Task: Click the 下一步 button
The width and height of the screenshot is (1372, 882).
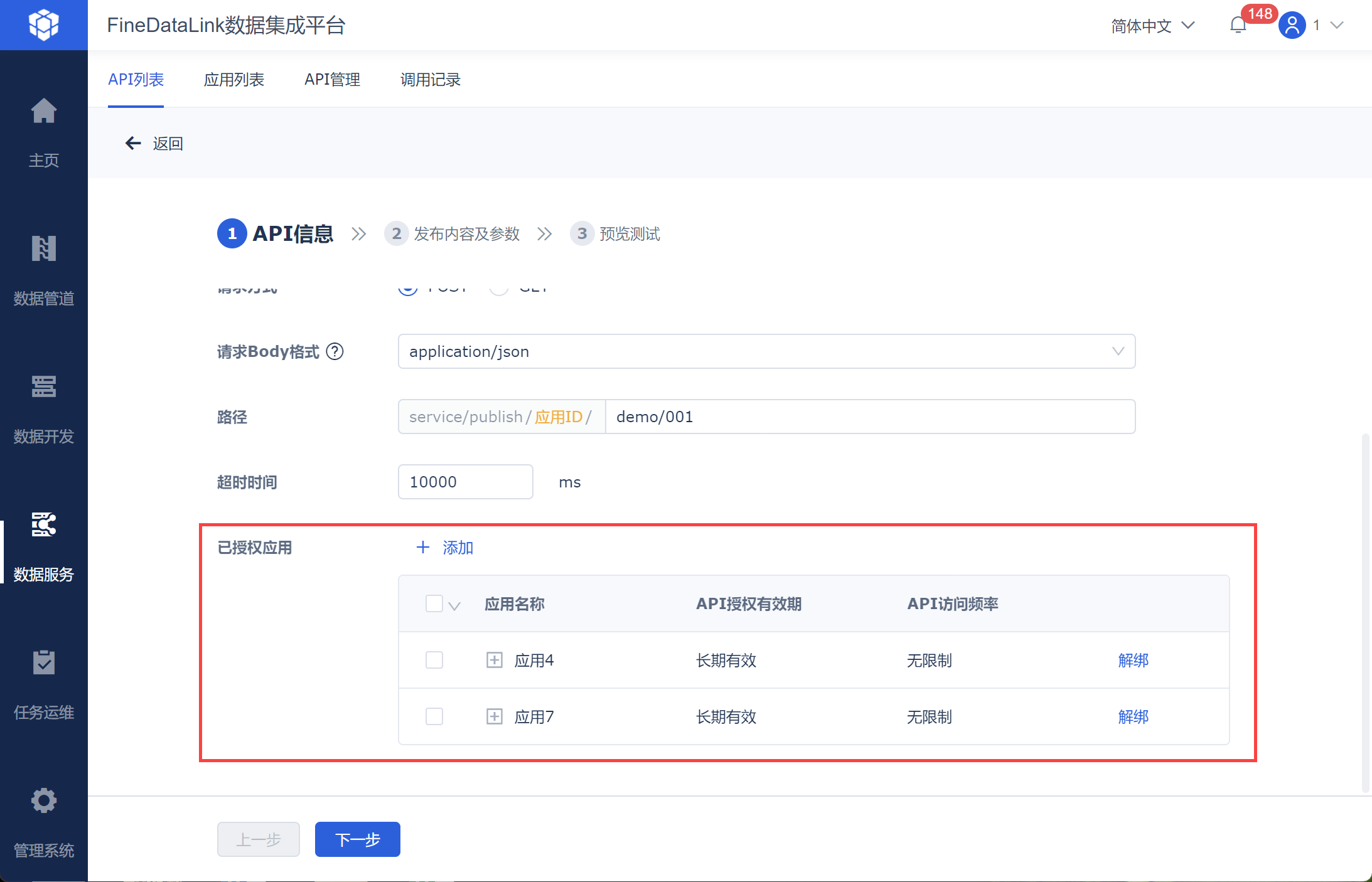Action: coord(357,839)
